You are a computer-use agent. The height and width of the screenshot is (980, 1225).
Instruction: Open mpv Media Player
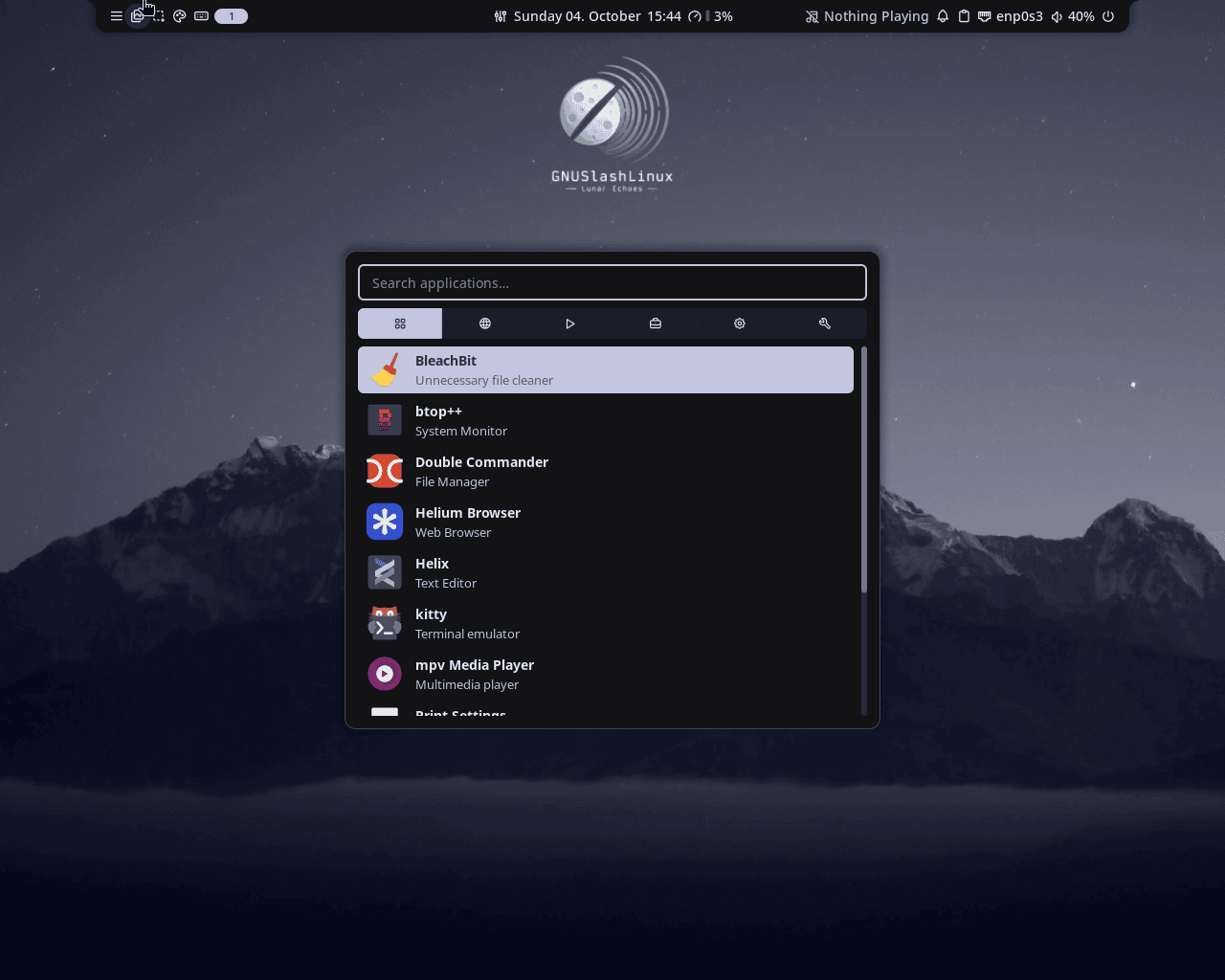(x=606, y=674)
